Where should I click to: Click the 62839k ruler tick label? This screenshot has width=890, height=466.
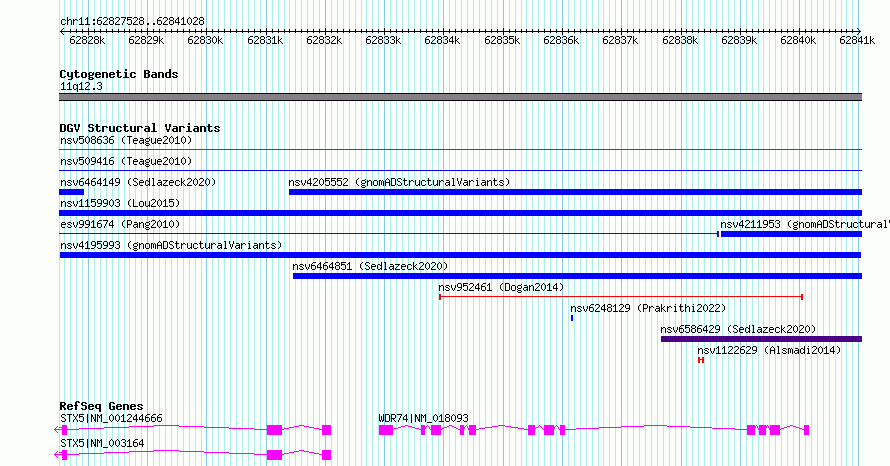739,40
